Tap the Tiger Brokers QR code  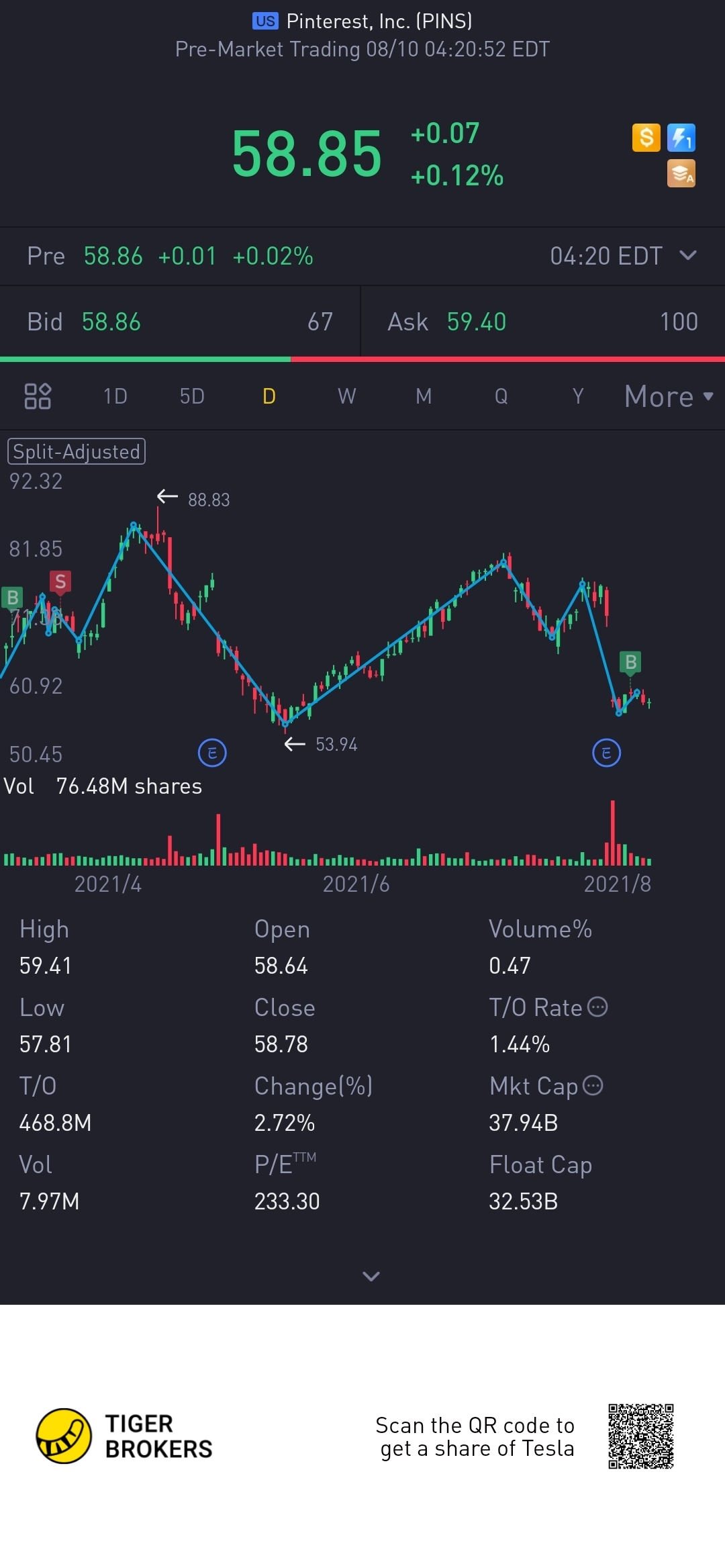640,1436
